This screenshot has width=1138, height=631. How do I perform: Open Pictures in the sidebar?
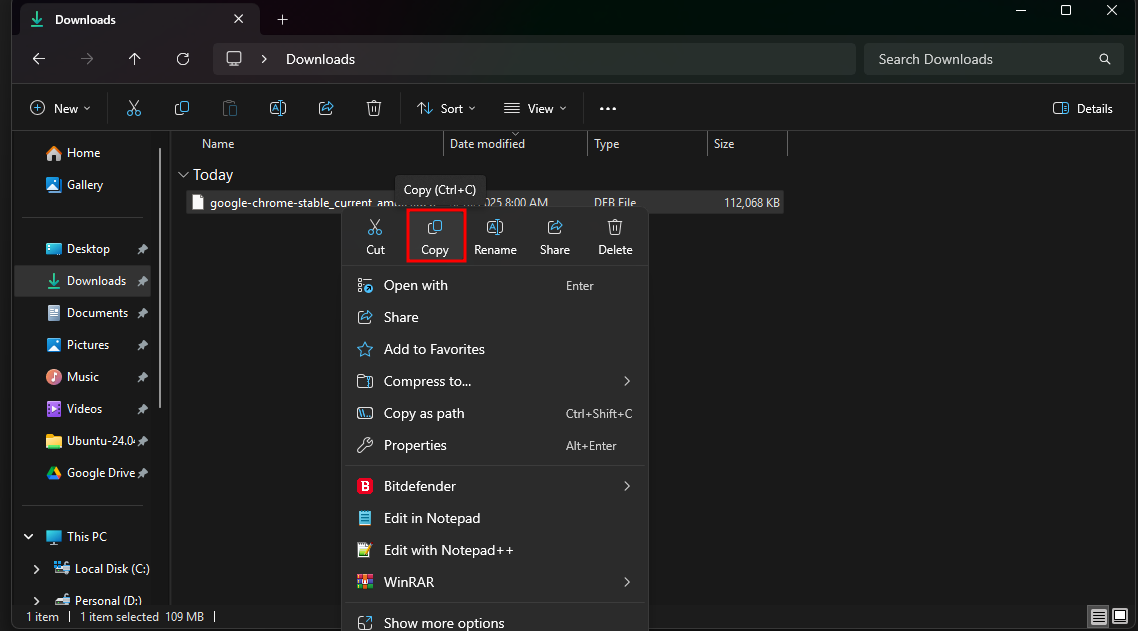[83, 344]
